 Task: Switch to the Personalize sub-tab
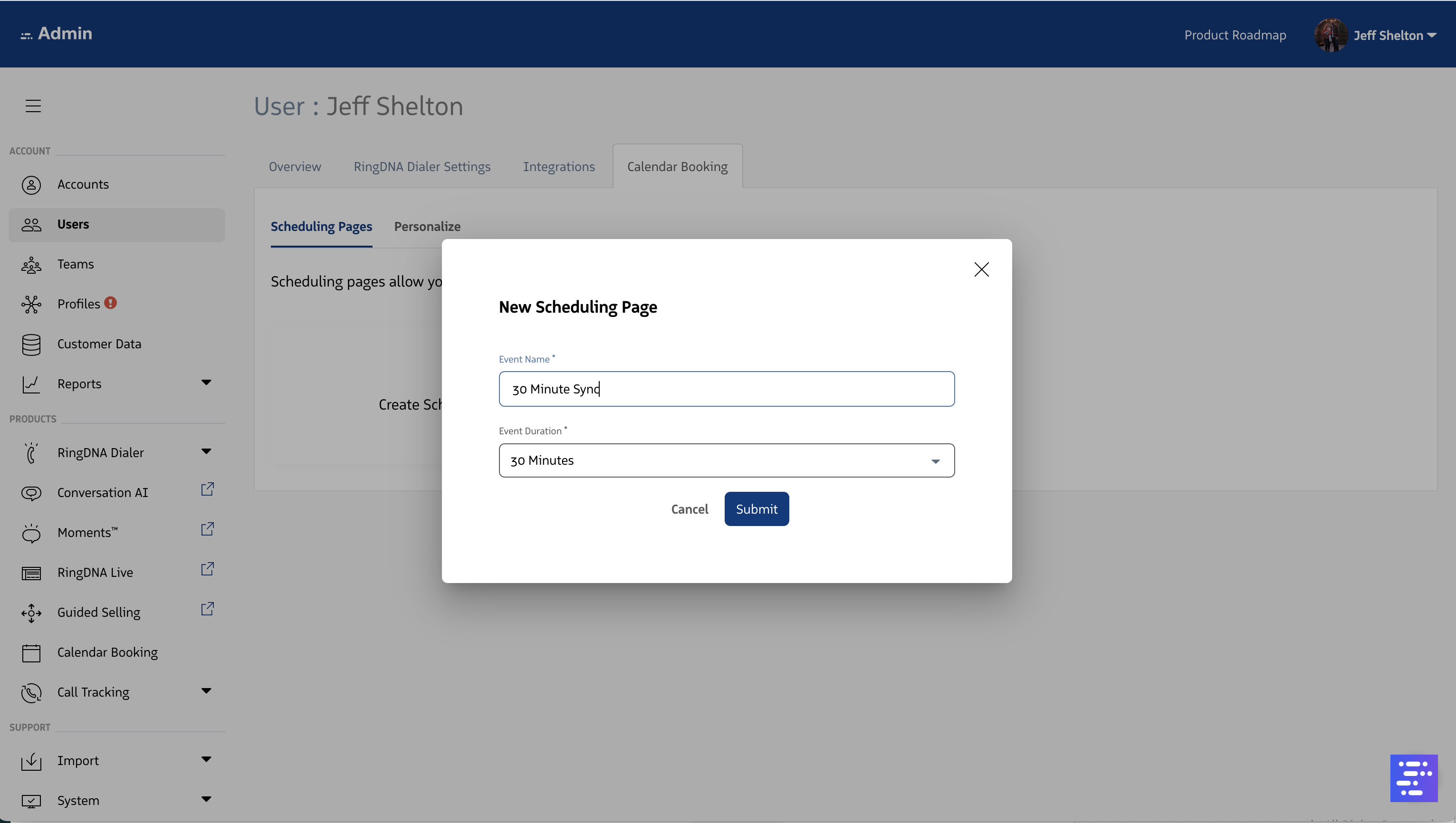coord(427,227)
